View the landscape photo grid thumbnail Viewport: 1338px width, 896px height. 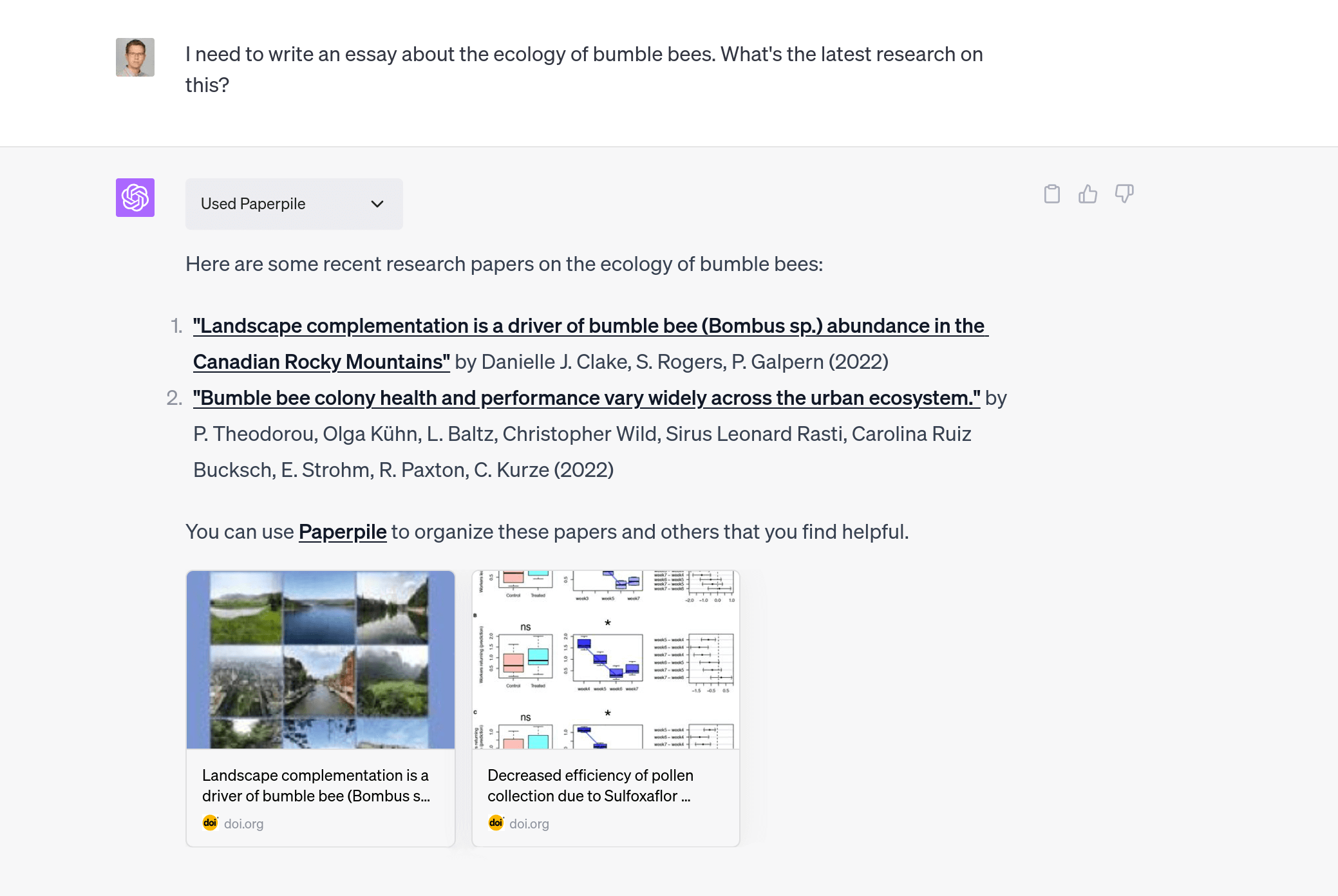click(320, 660)
